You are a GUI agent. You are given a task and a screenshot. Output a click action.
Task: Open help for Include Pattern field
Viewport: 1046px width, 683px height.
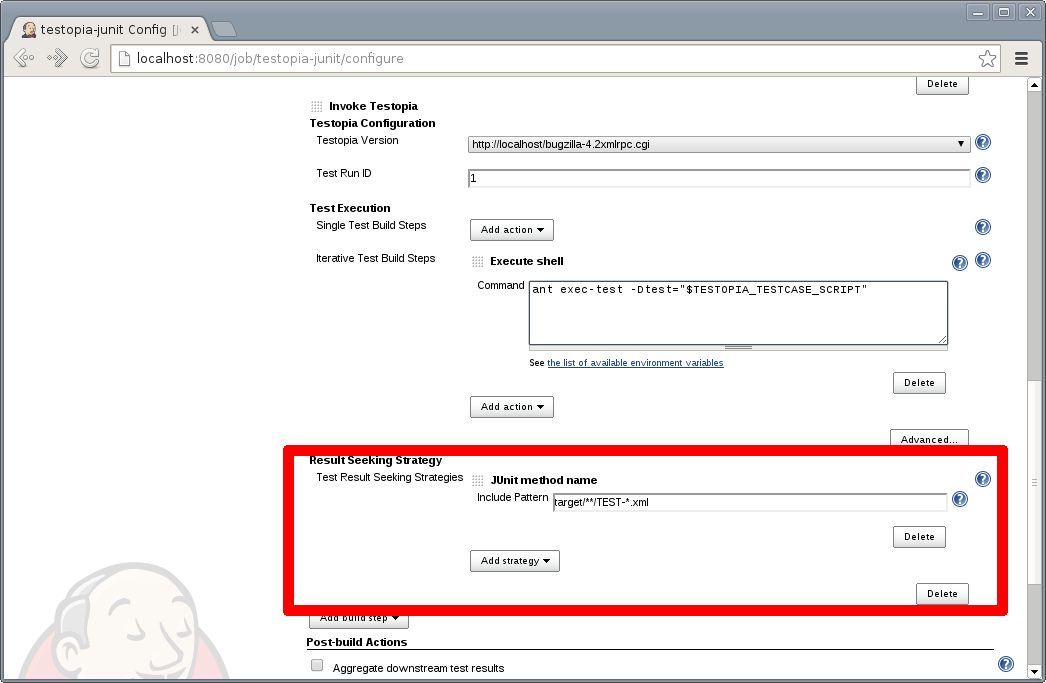tap(960, 499)
